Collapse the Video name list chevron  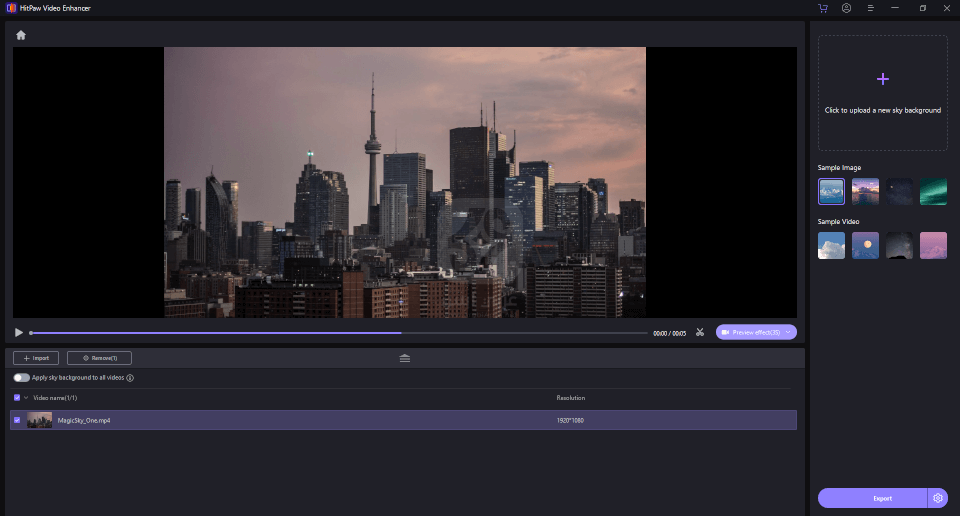coord(26,398)
